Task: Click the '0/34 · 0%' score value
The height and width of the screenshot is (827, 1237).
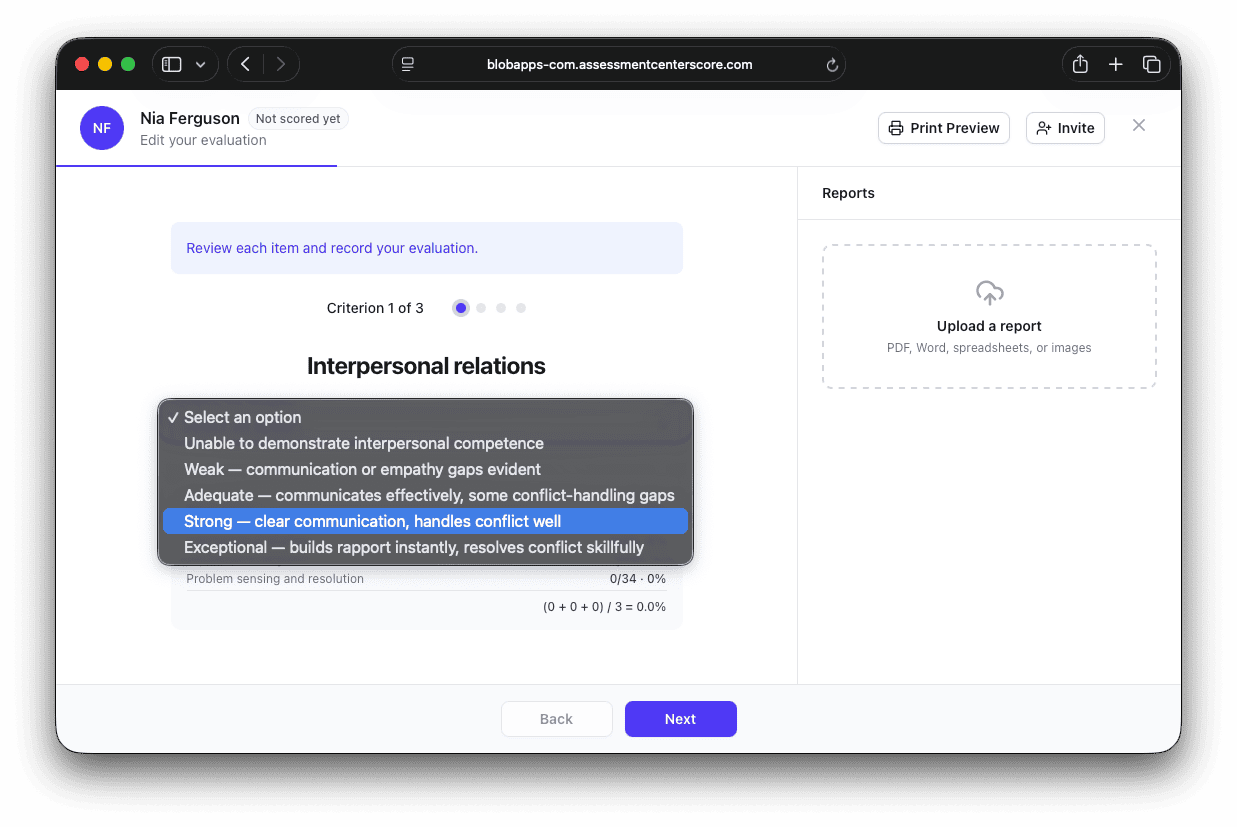Action: [x=638, y=578]
